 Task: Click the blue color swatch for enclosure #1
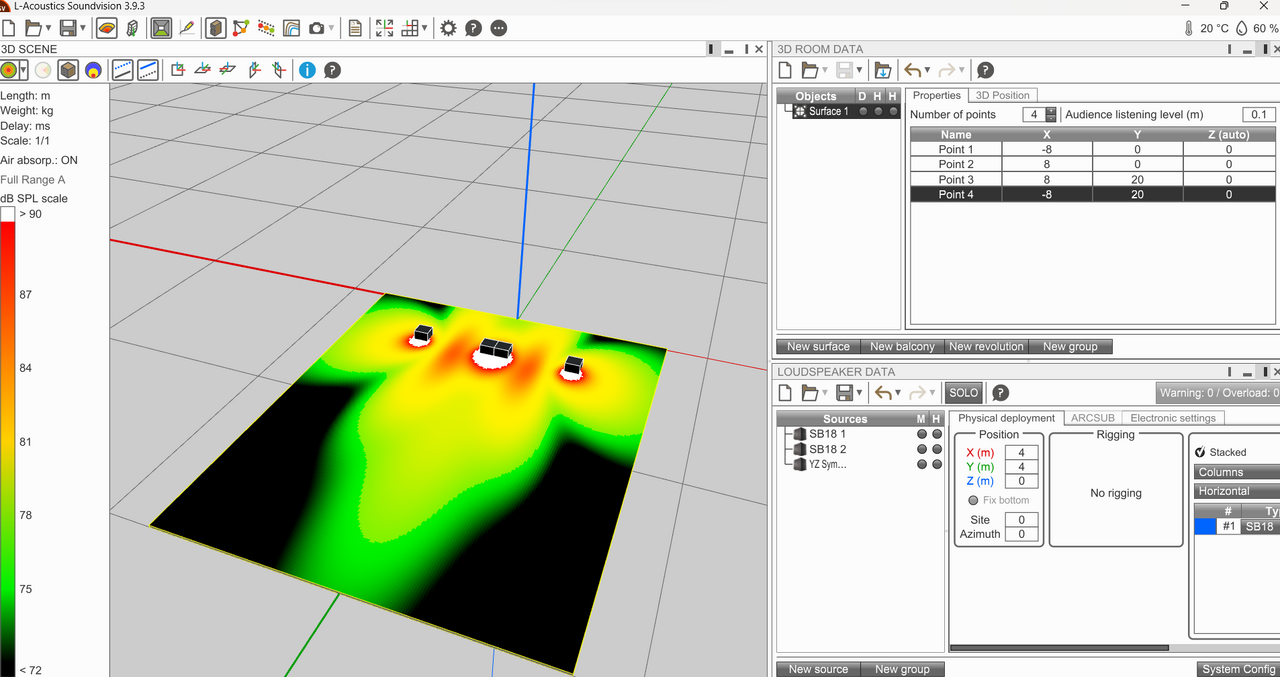[x=1205, y=526]
